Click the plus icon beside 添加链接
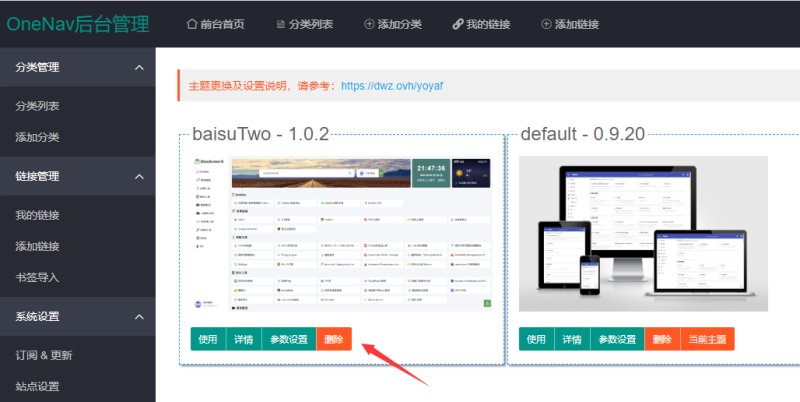Viewport: 800px width, 402px height. (546, 24)
